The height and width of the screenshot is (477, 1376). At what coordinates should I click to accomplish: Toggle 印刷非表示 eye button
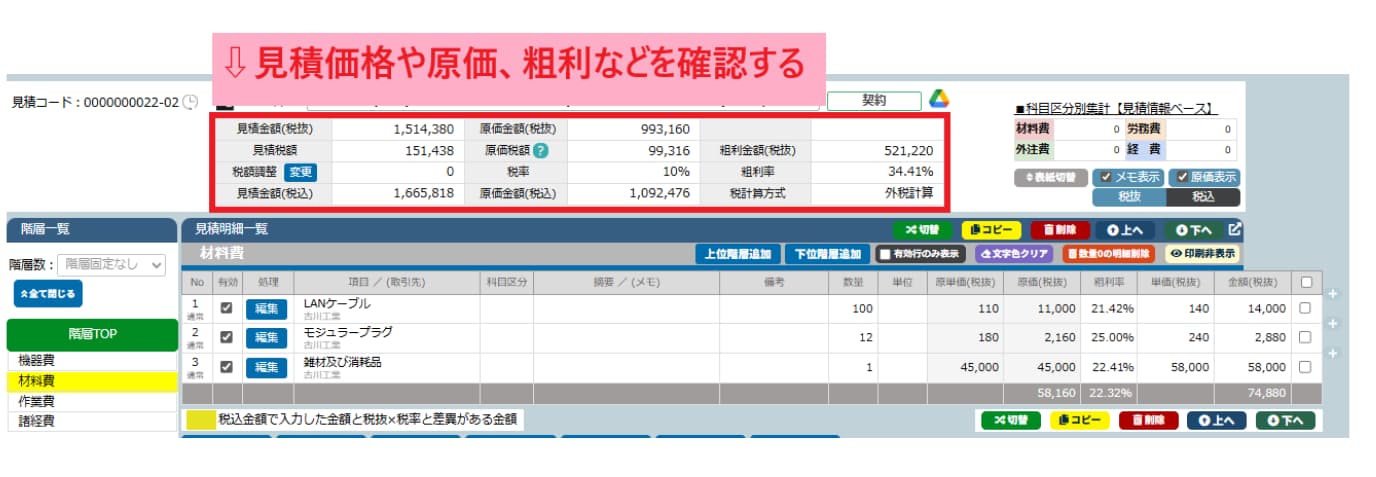click(x=1201, y=254)
